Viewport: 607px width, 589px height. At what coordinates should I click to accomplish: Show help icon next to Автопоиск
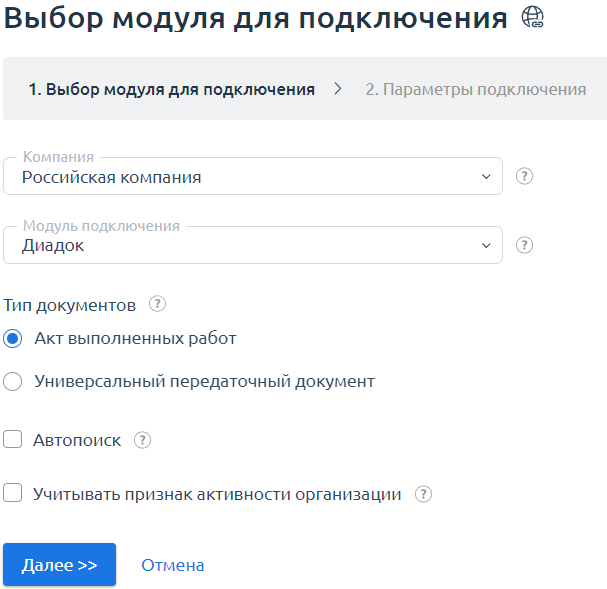(x=142, y=440)
